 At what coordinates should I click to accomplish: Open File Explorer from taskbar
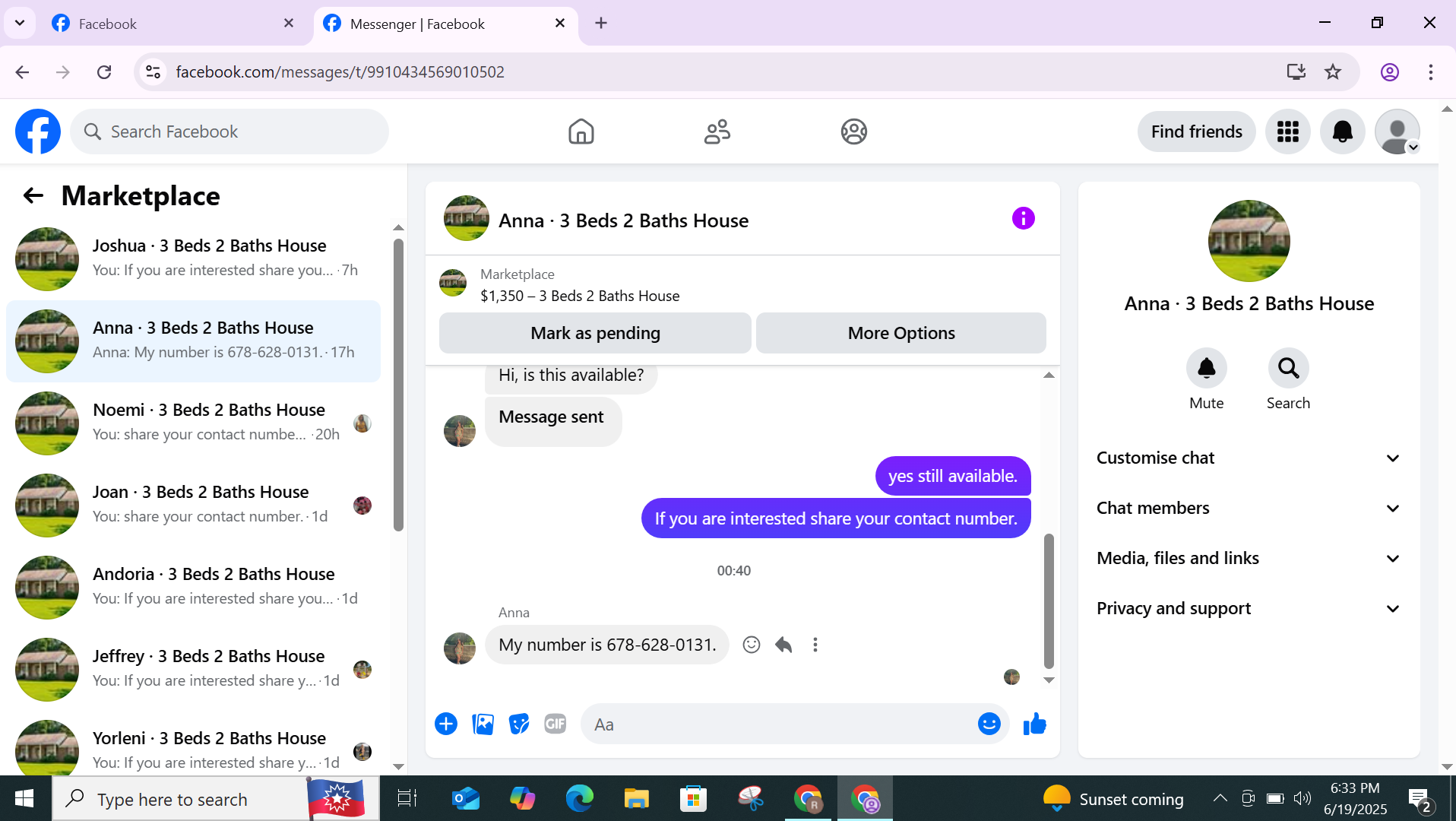(x=636, y=798)
